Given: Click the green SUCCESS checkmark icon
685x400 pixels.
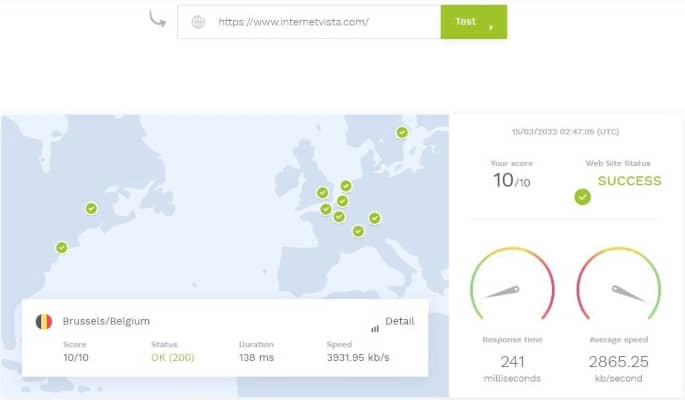Looking at the screenshot, I should (582, 197).
